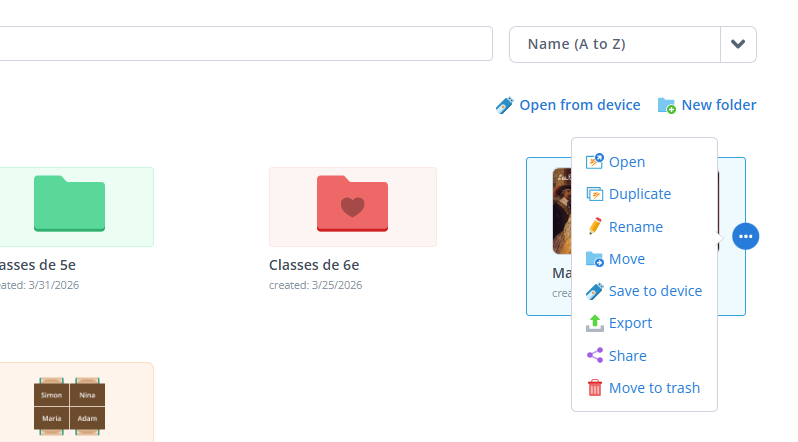Expand the sort order dropdown arrow
Image resolution: width=798 pixels, height=442 pixels.
(x=738, y=44)
